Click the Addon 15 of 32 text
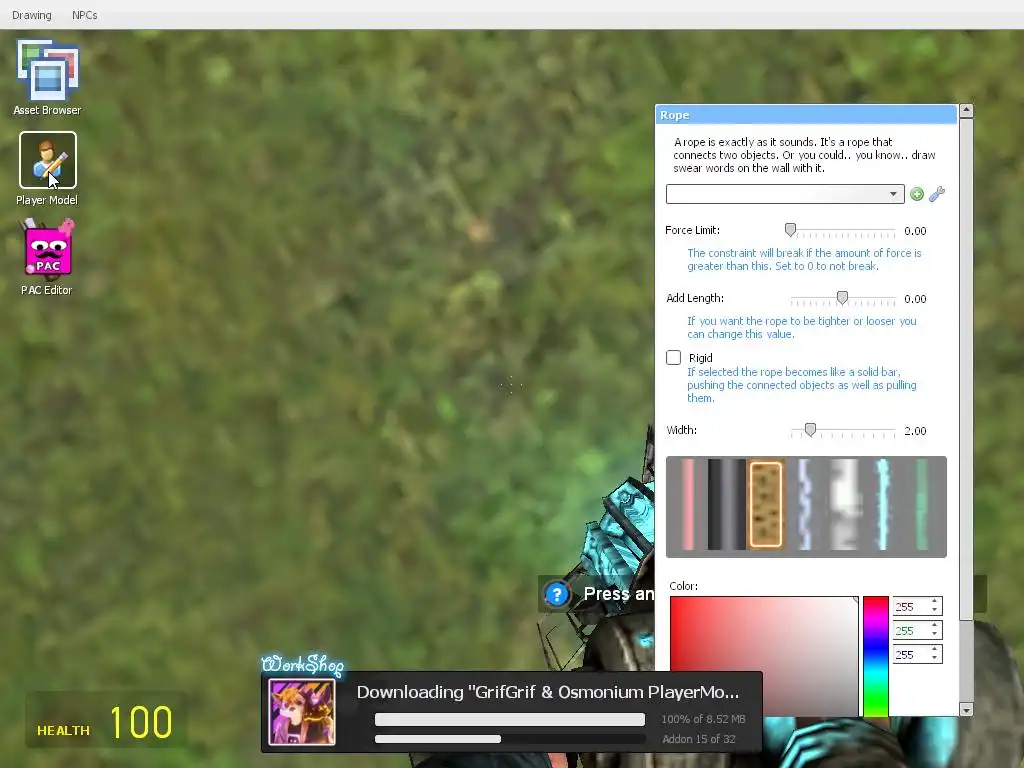The height and width of the screenshot is (768, 1024). click(x=698, y=739)
